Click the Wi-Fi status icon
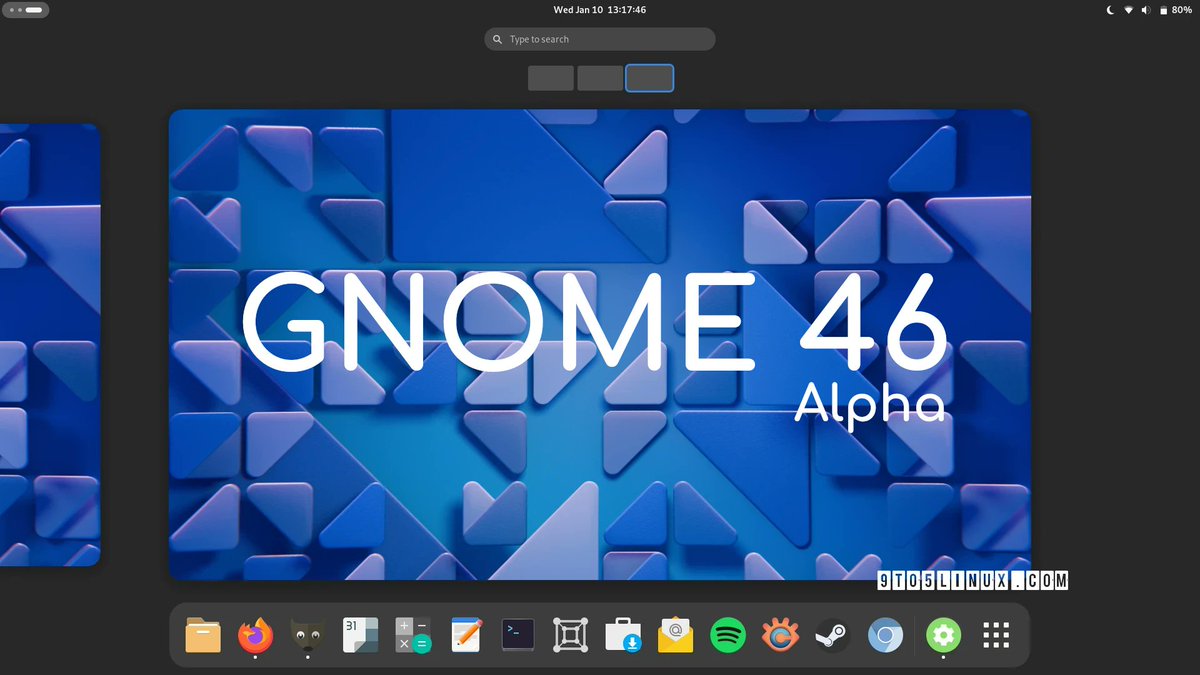The width and height of the screenshot is (1200, 675). (1129, 10)
